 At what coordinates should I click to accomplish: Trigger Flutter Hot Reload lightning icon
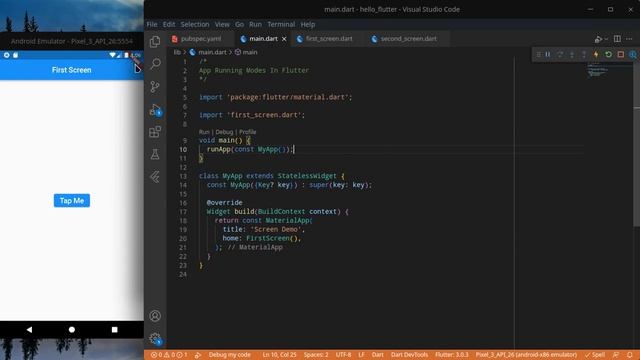pyautogui.click(x=596, y=54)
